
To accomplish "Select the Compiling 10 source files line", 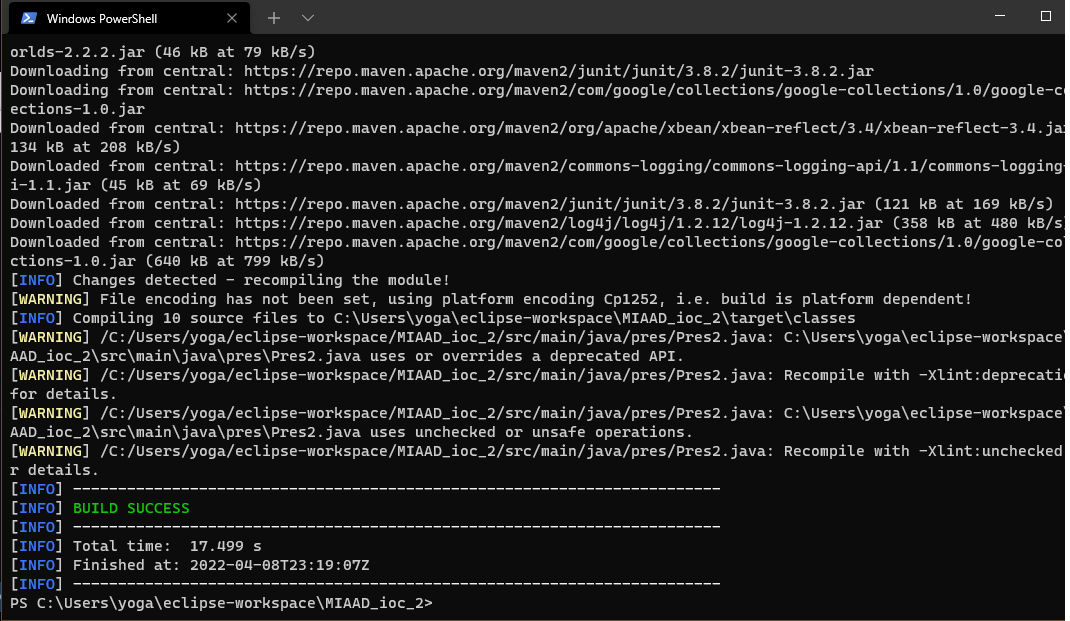I will 350,318.
